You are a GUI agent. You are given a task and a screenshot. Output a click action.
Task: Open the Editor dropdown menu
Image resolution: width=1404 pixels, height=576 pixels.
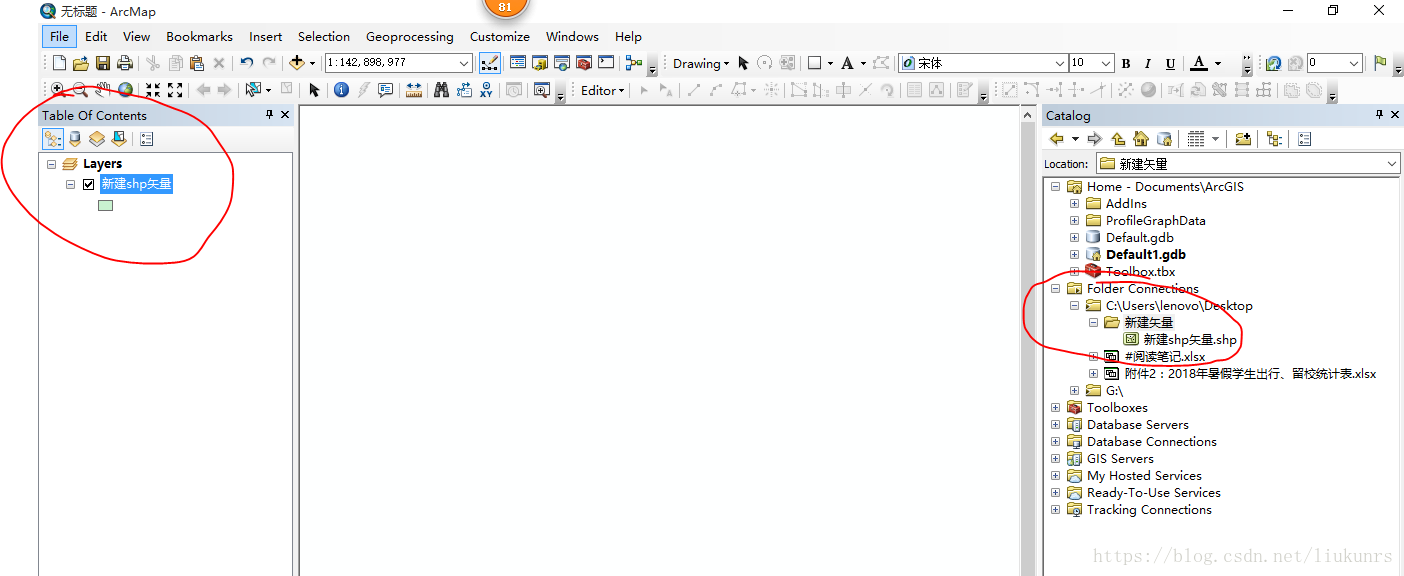[x=602, y=90]
